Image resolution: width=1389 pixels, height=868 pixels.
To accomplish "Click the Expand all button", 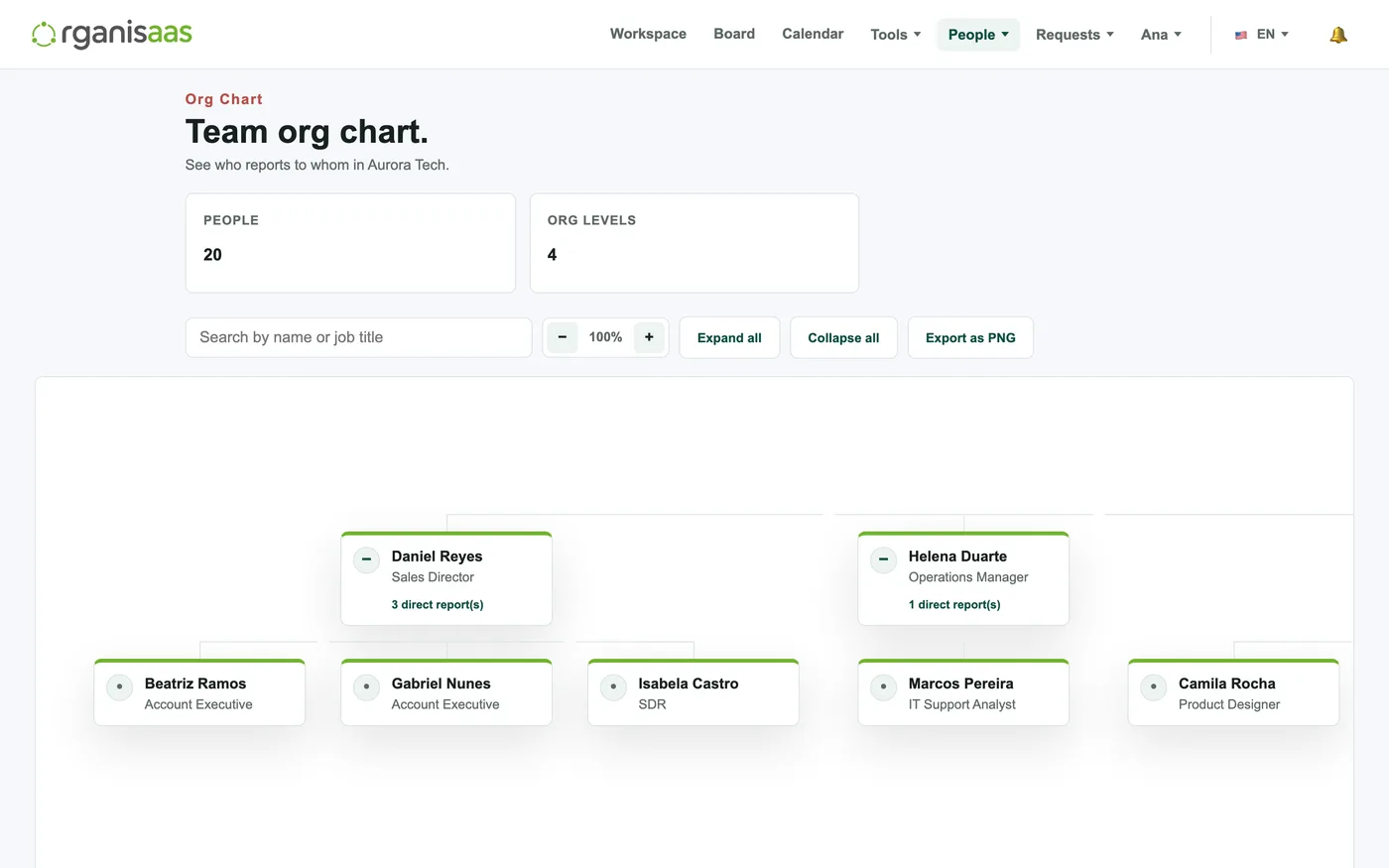I will click(x=729, y=337).
